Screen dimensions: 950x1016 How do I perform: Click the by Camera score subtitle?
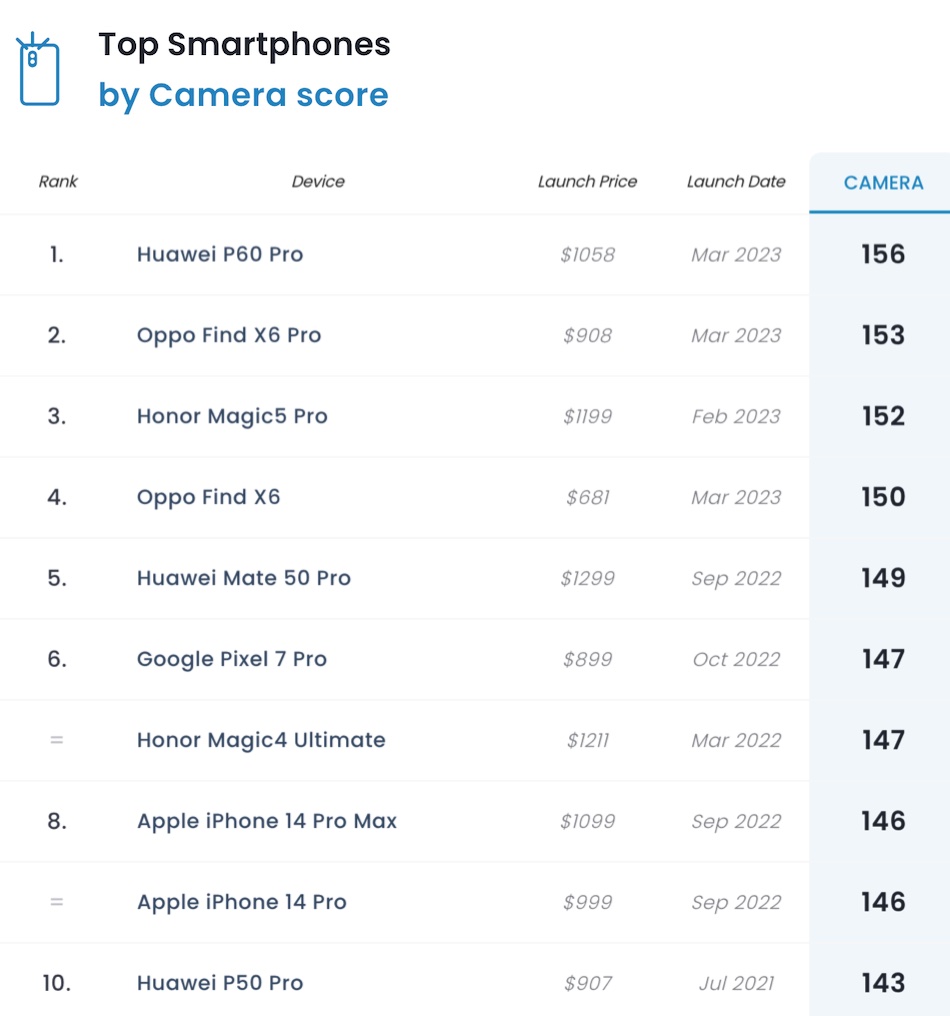pyautogui.click(x=243, y=96)
